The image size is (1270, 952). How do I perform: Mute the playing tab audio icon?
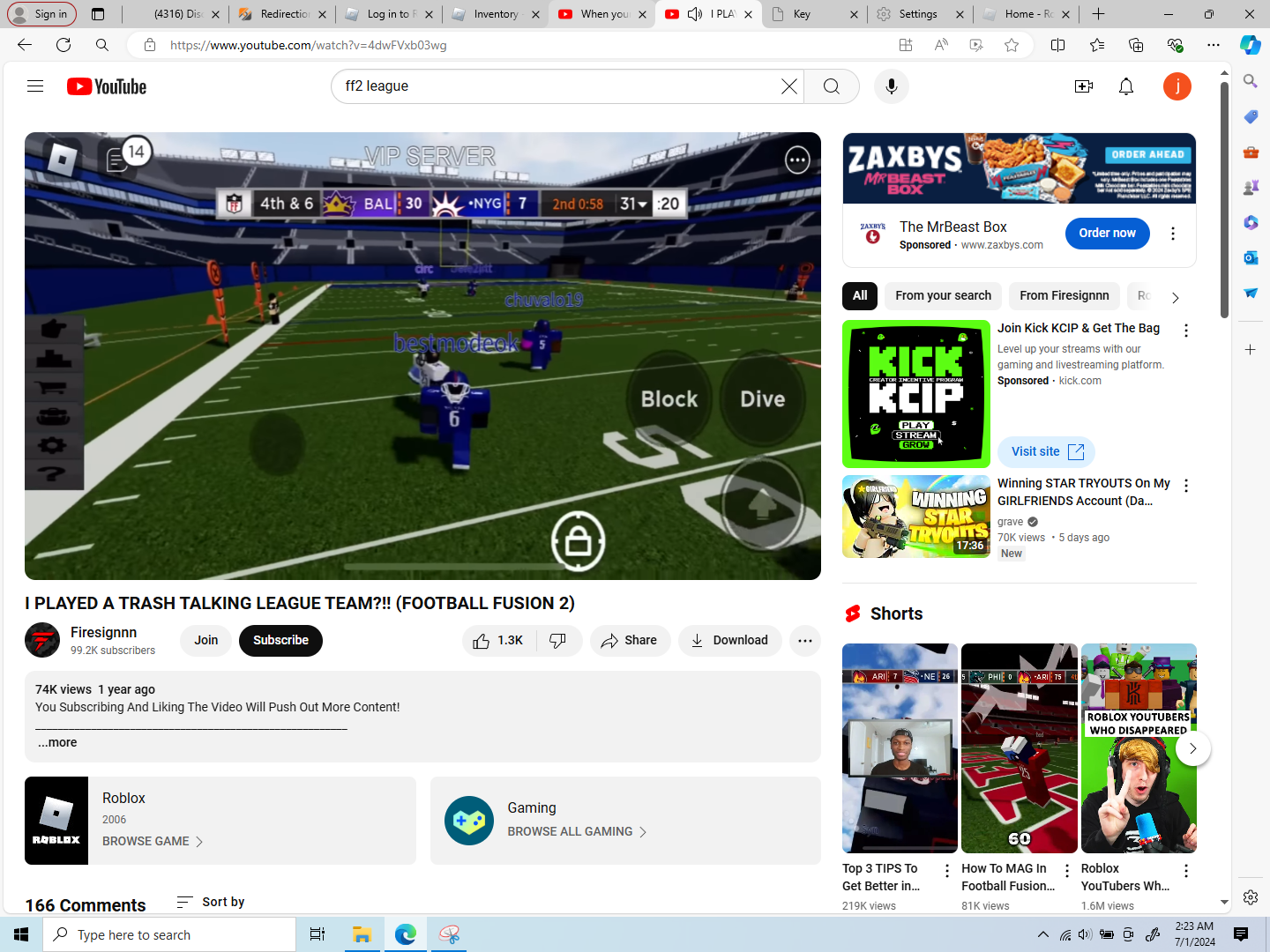(695, 14)
